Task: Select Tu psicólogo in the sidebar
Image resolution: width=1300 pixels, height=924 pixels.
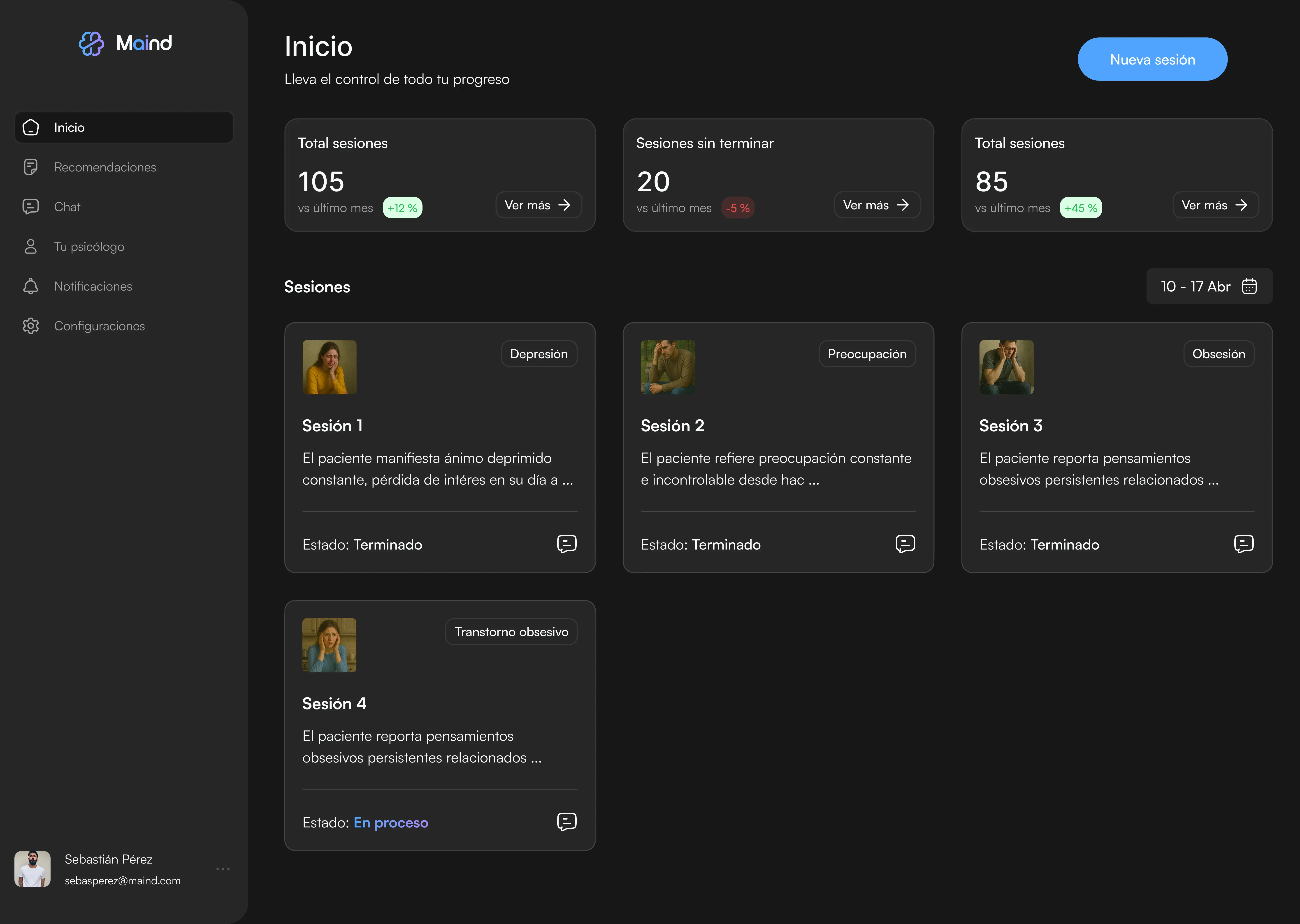Action: pyautogui.click(x=124, y=246)
